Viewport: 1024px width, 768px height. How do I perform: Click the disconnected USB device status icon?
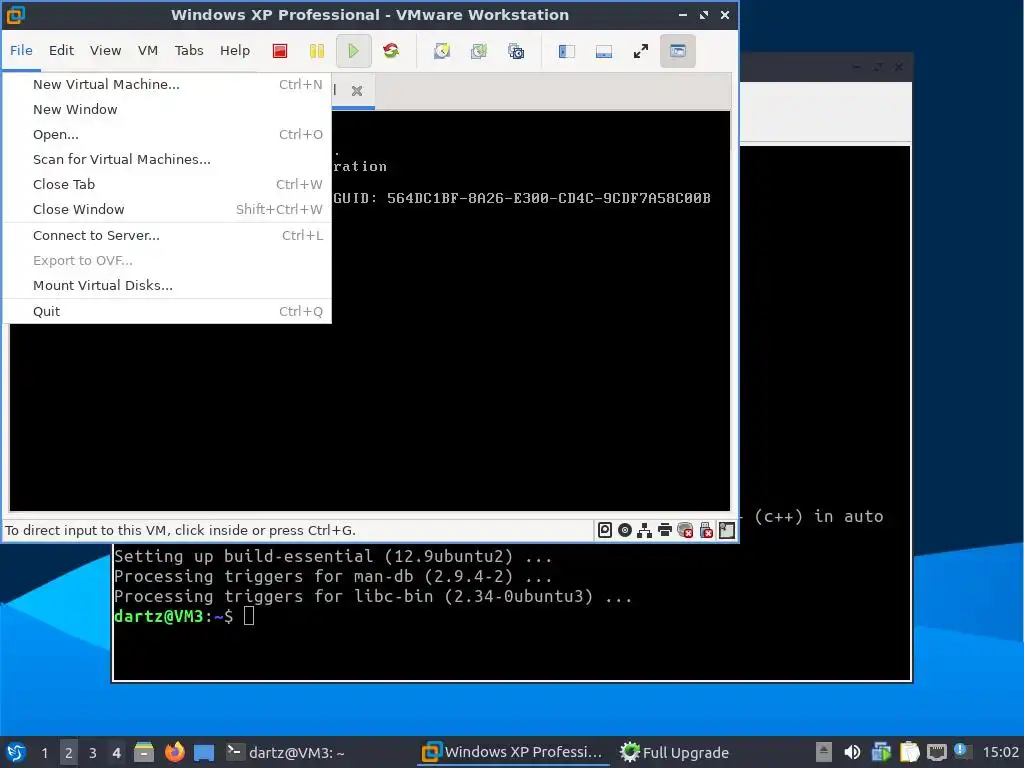pos(706,530)
